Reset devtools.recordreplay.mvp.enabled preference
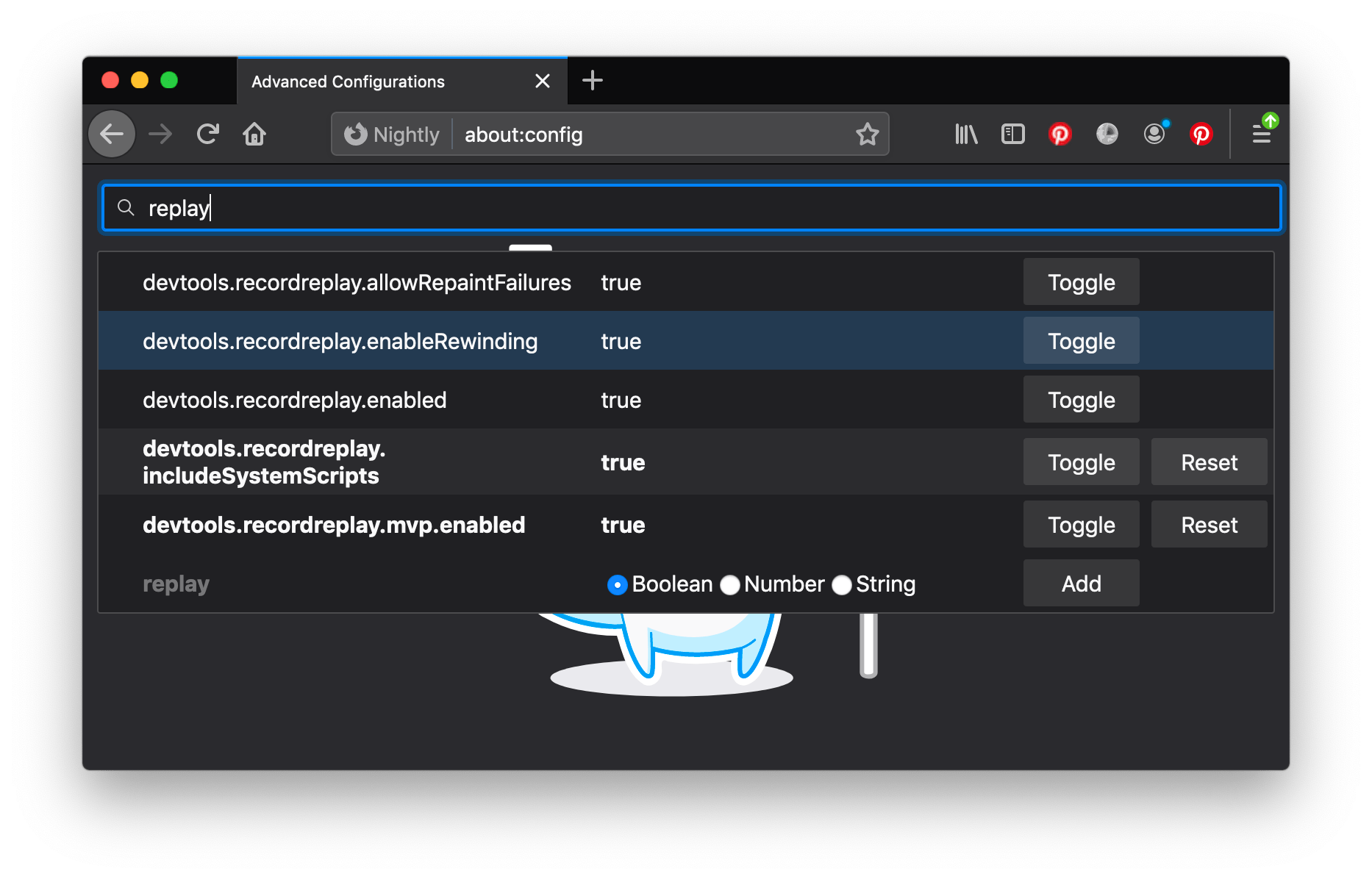1372x879 pixels. (1209, 524)
